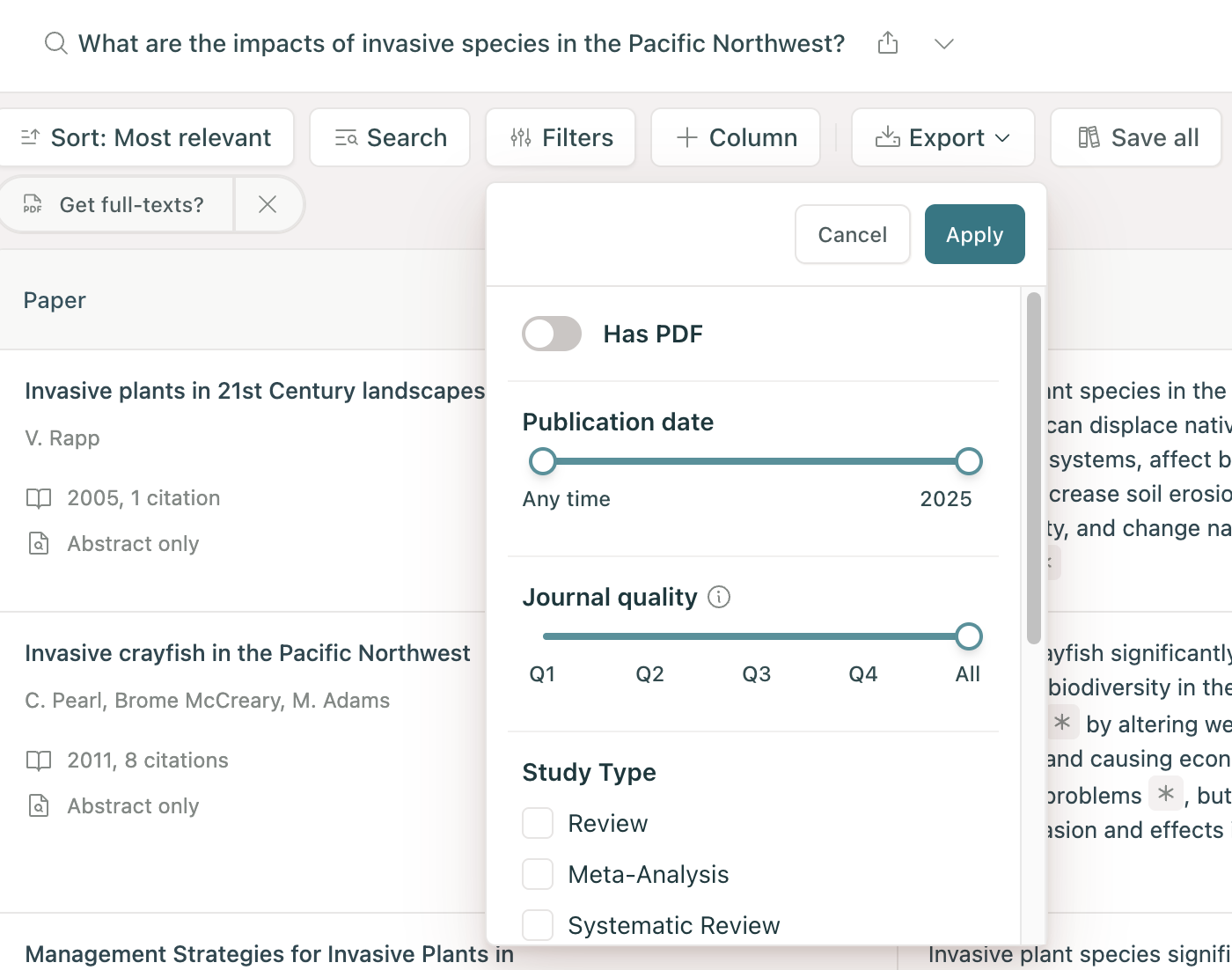Click the book icon next to 2011, 8 citations
The height and width of the screenshot is (970, 1232).
click(39, 761)
